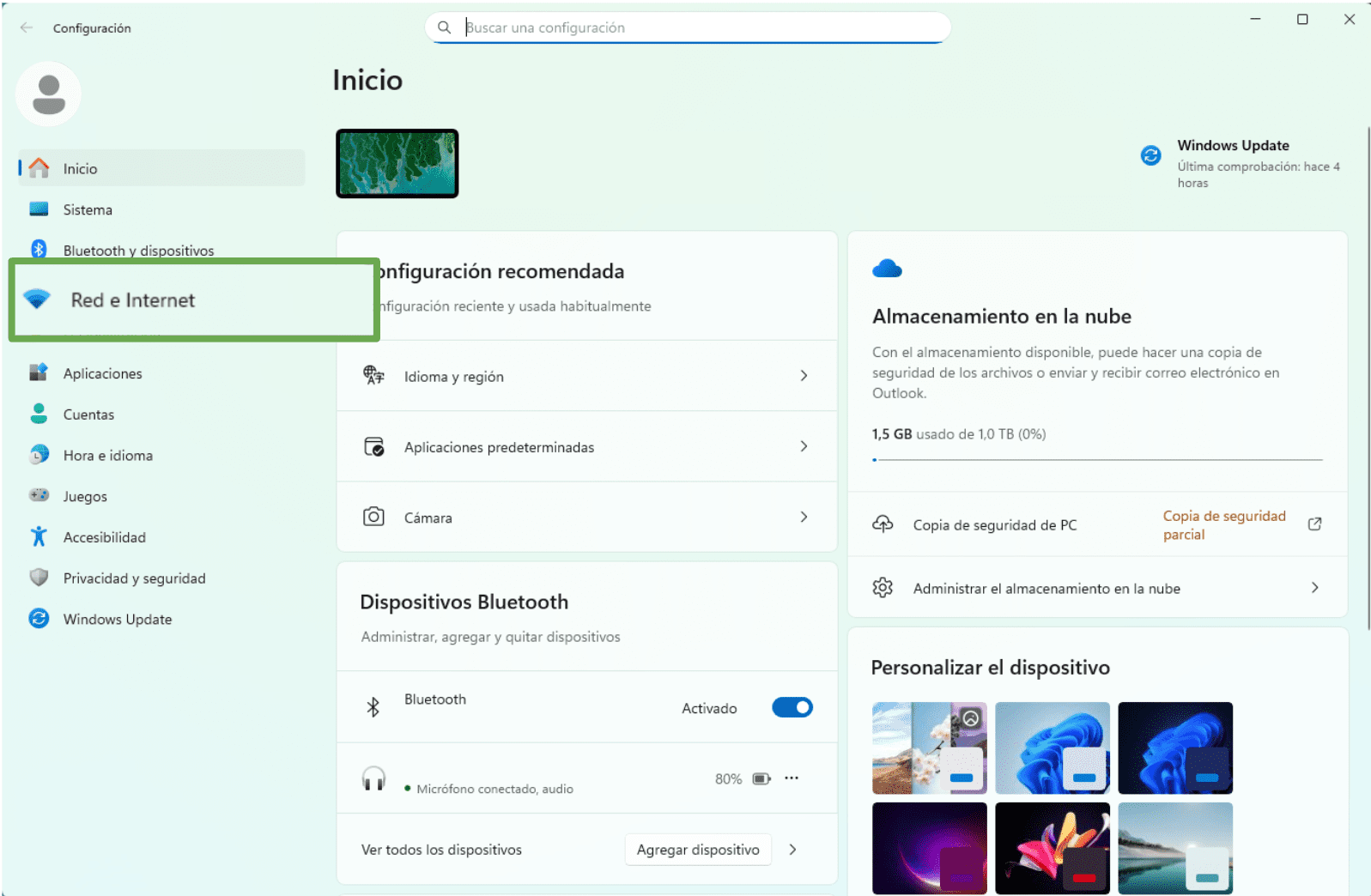Expand Administrar el almacenamiento en la nube
The height and width of the screenshot is (896, 1371).
click(1313, 588)
